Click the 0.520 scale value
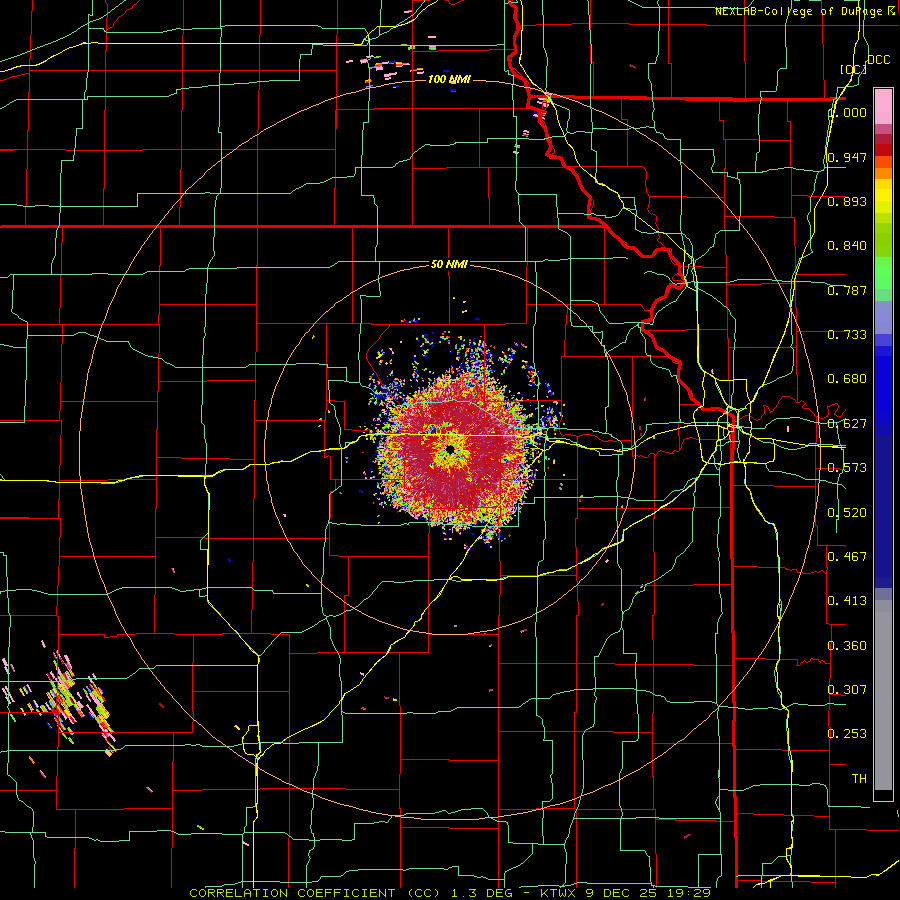900x900 pixels. [x=847, y=513]
